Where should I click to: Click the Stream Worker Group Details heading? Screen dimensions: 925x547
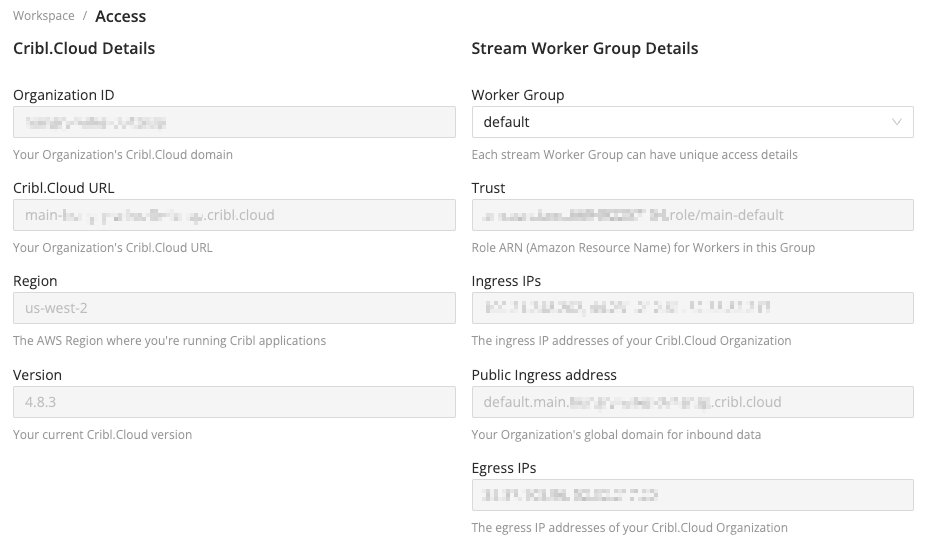585,48
